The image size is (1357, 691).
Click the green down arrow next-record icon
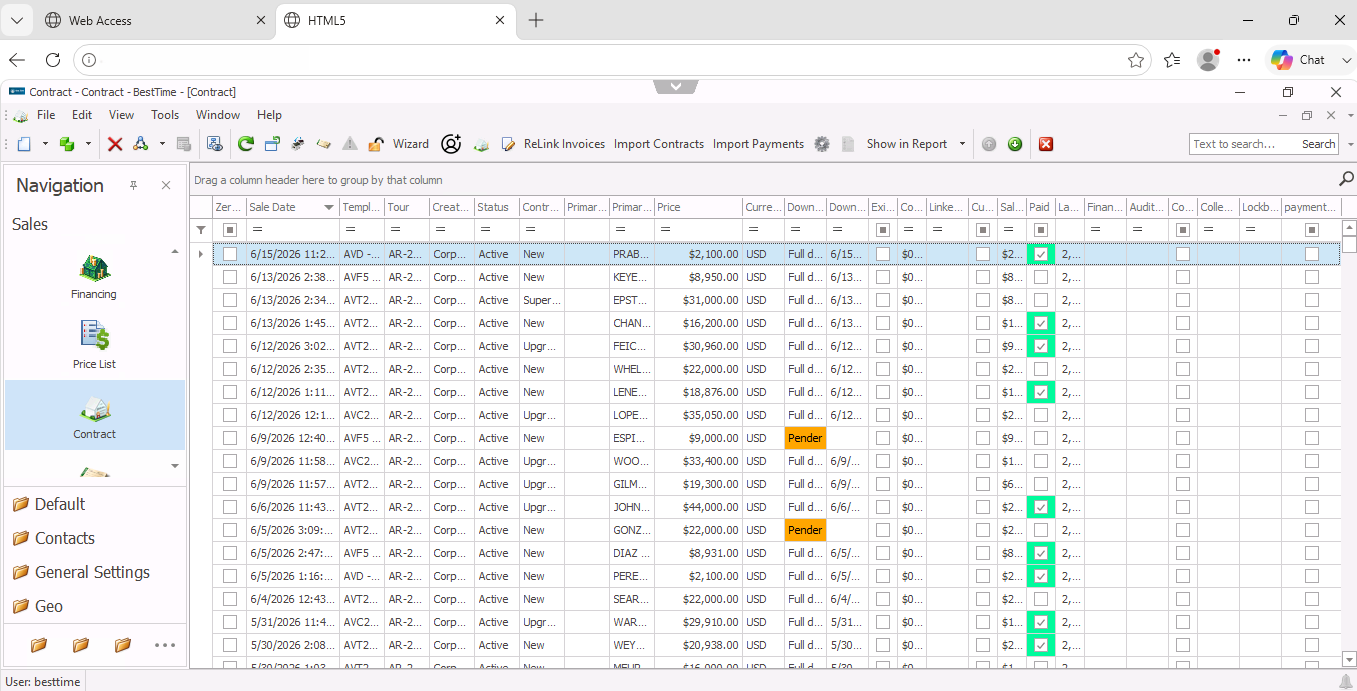1015,144
